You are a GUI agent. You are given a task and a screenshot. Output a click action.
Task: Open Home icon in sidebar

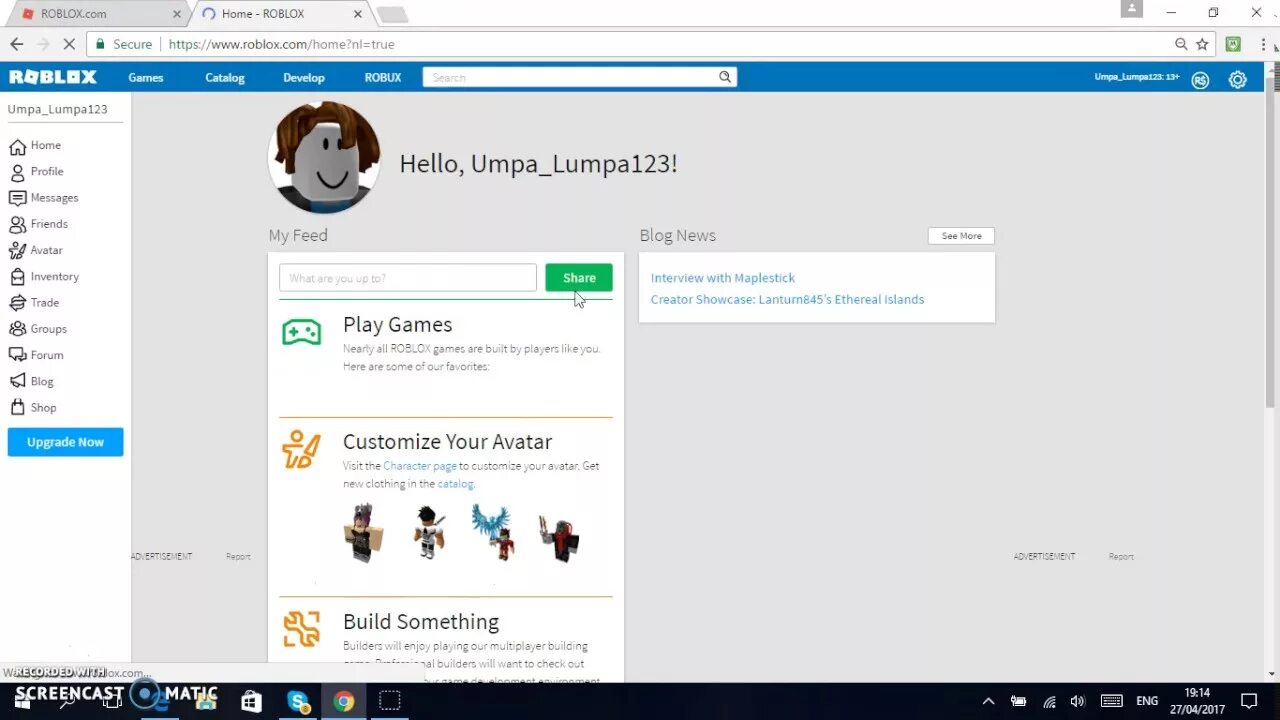tap(17, 146)
